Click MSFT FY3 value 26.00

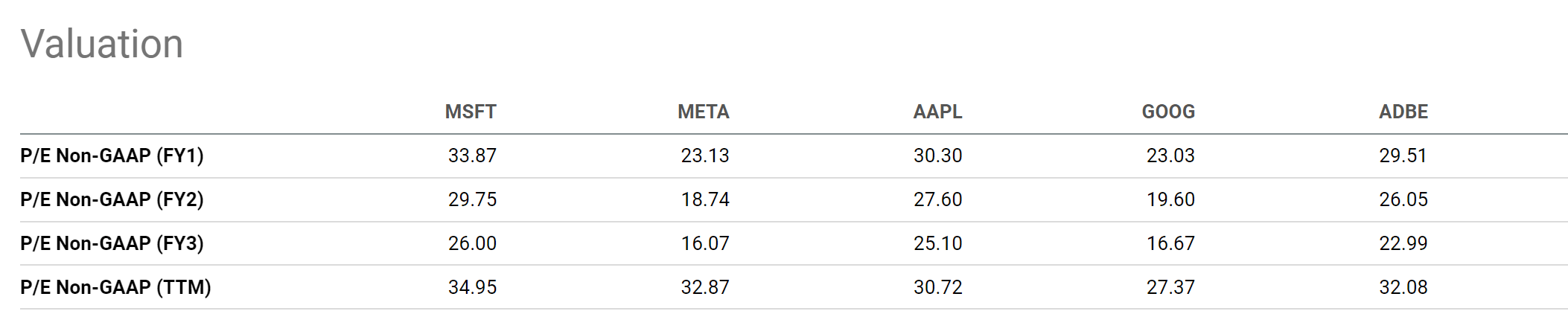(472, 243)
